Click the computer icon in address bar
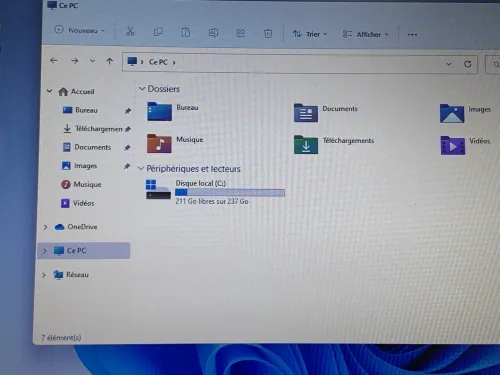Viewport: 500px width, 375px height. pyautogui.click(x=132, y=61)
